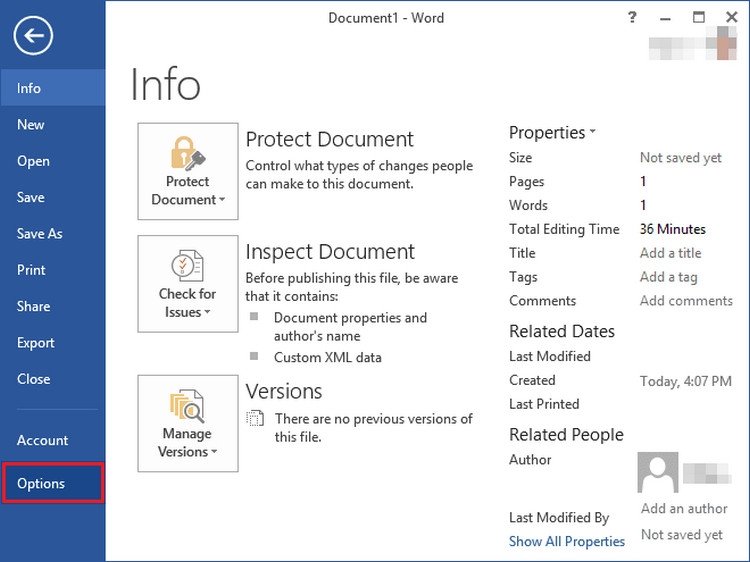Open the Protect Document dropdown button
Image resolution: width=750 pixels, height=562 pixels.
point(188,171)
